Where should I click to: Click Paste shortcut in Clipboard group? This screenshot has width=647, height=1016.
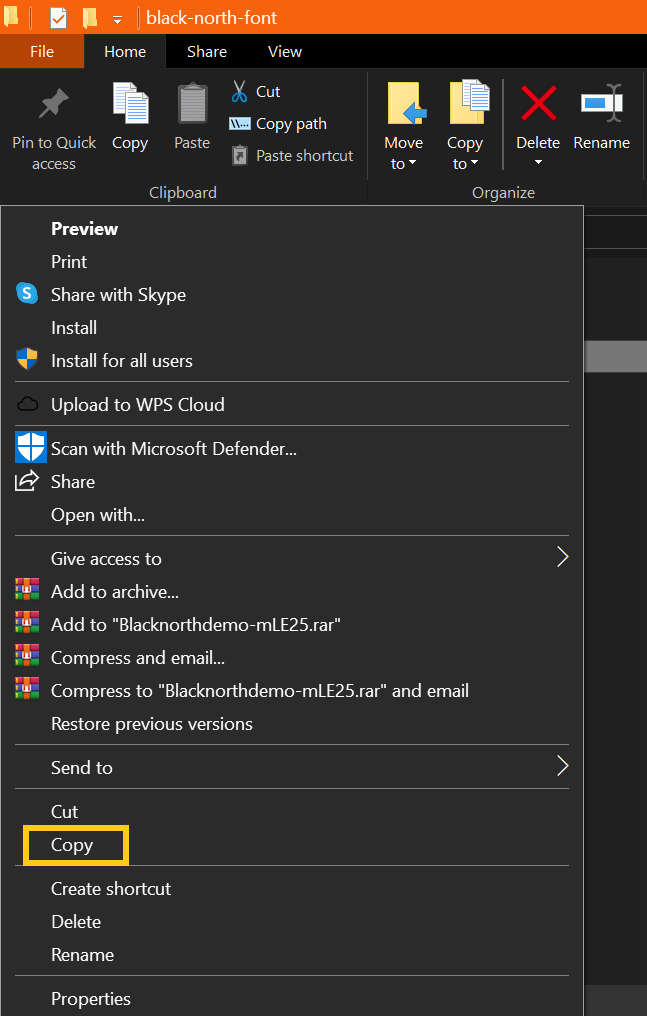click(304, 156)
